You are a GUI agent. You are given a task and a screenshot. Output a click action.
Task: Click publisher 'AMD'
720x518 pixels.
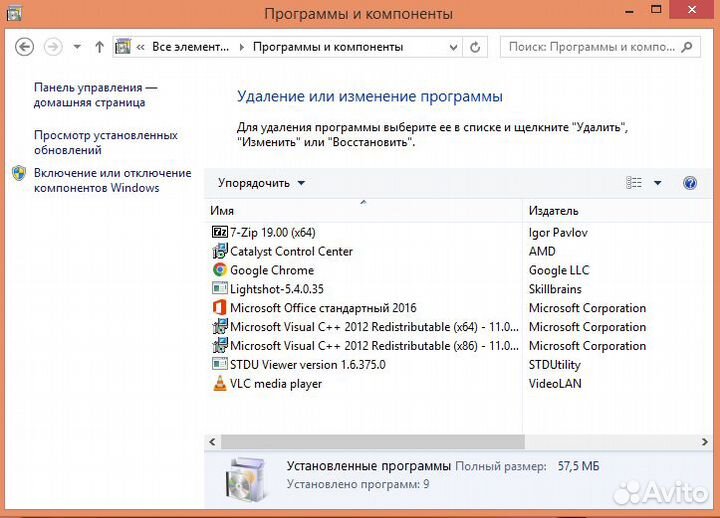[542, 251]
